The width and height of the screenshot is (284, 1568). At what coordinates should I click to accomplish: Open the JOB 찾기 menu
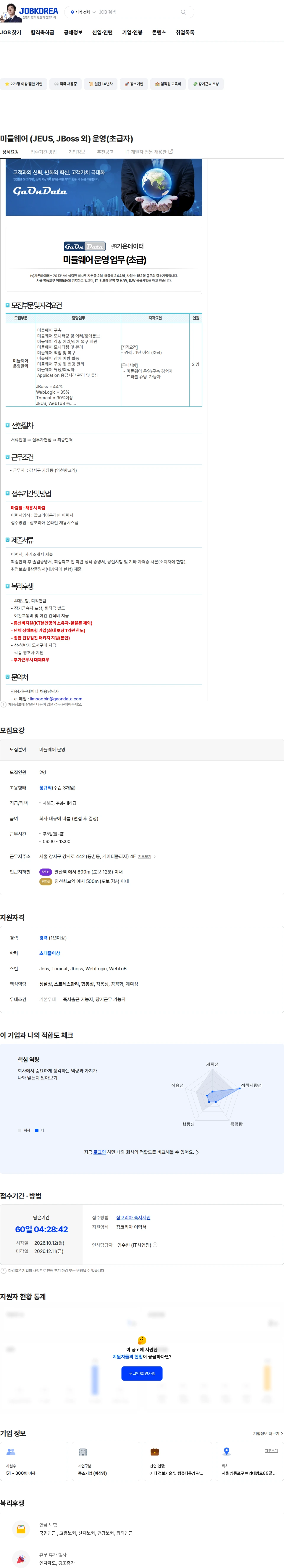(x=10, y=32)
